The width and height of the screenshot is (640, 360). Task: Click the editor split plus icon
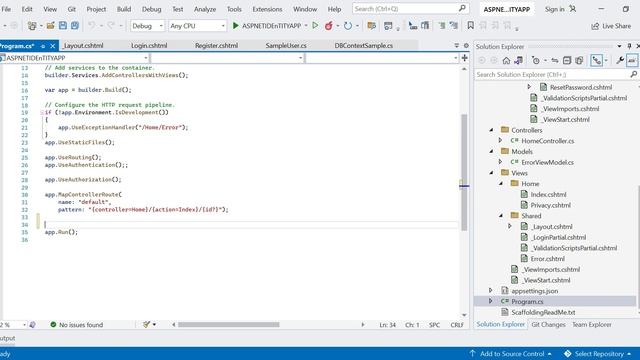click(x=464, y=58)
